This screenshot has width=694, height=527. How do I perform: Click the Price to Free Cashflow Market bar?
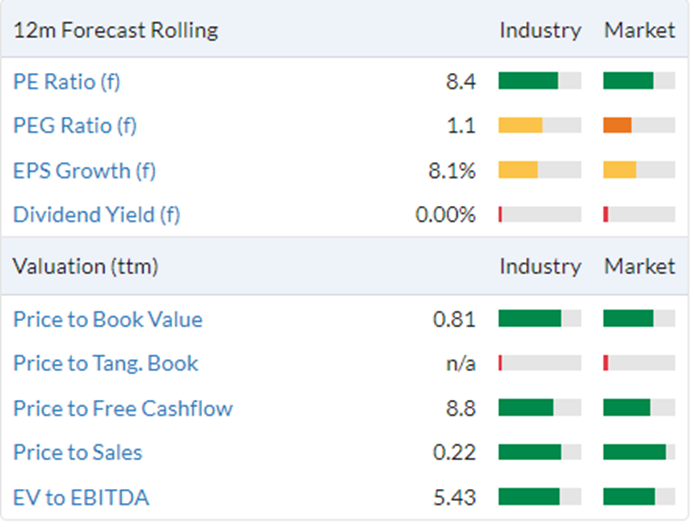pos(639,408)
